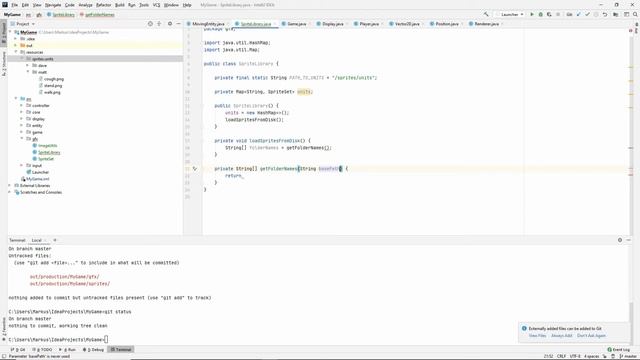Click the Git commit checkmark icon

tap(587, 14)
